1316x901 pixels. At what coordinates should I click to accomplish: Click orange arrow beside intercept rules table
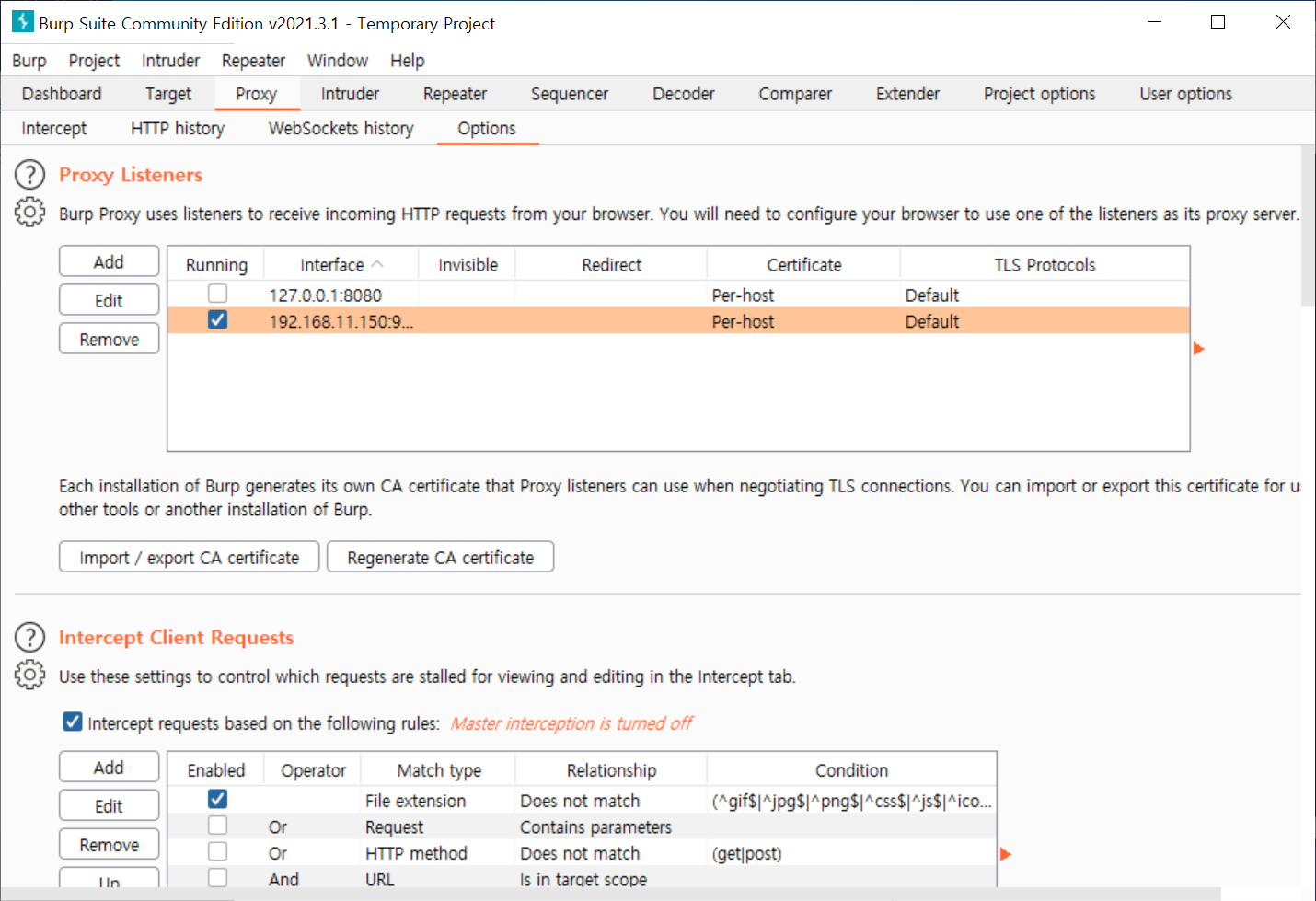click(1005, 854)
